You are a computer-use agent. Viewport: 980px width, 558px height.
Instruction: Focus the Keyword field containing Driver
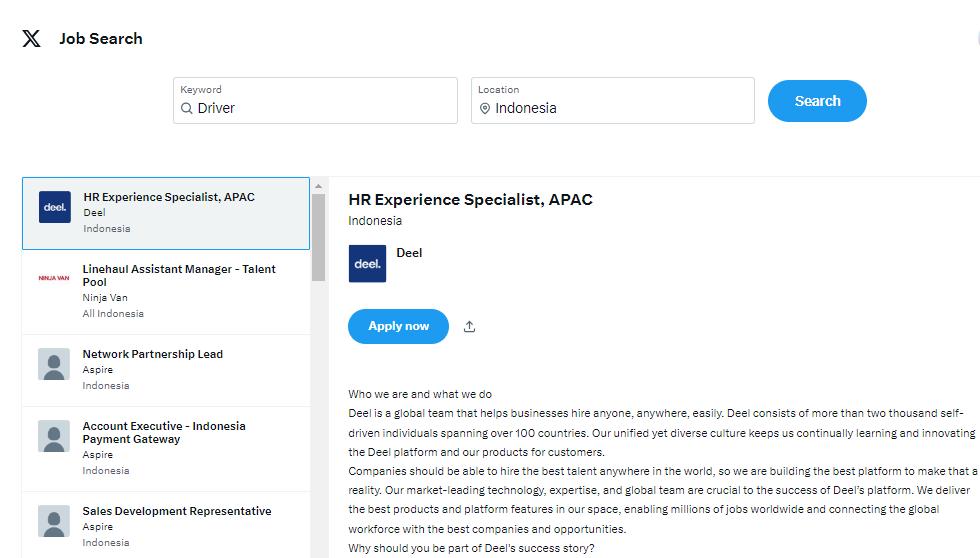[316, 101]
